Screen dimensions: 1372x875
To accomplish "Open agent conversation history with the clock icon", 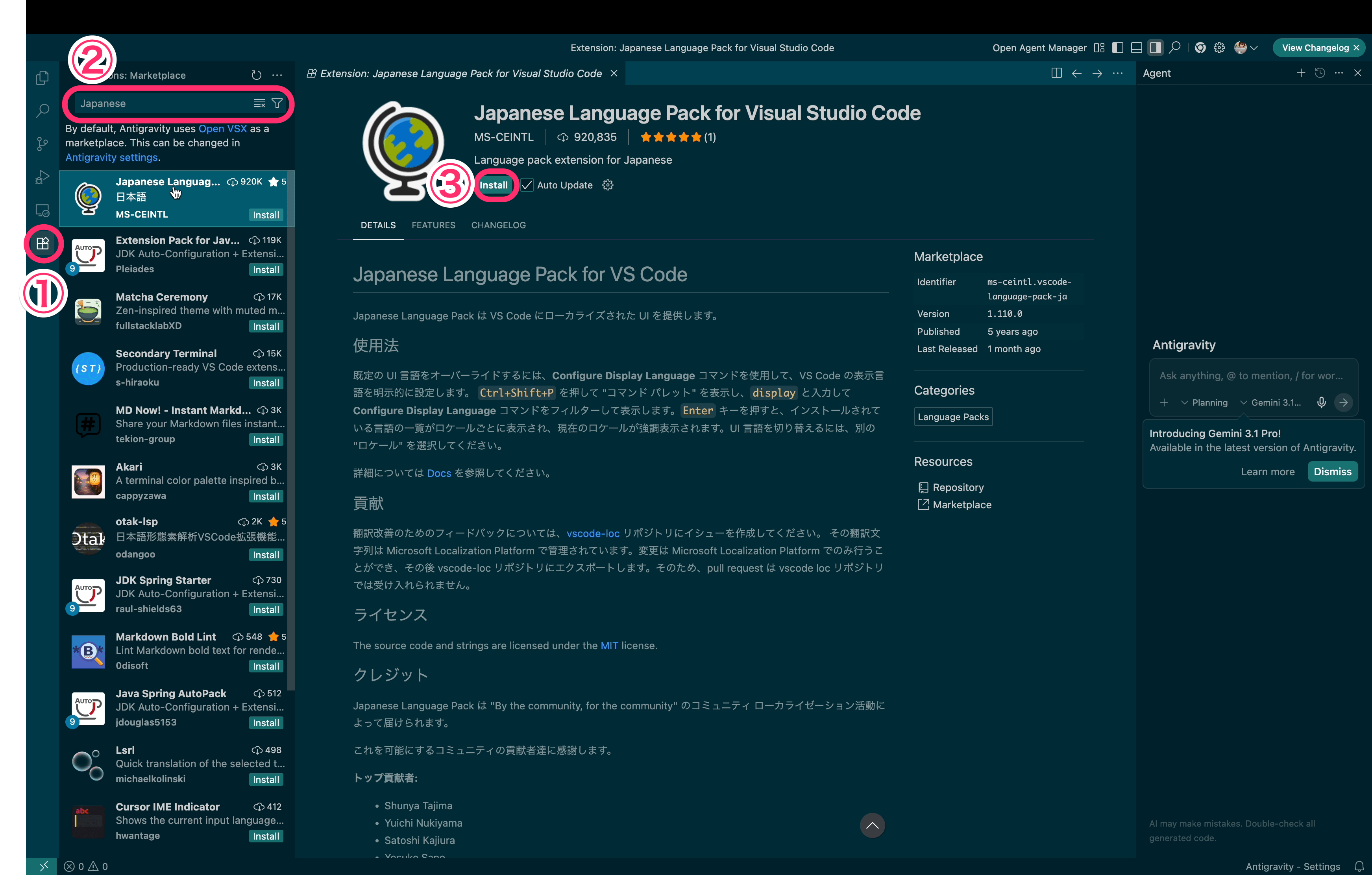I will [x=1321, y=73].
